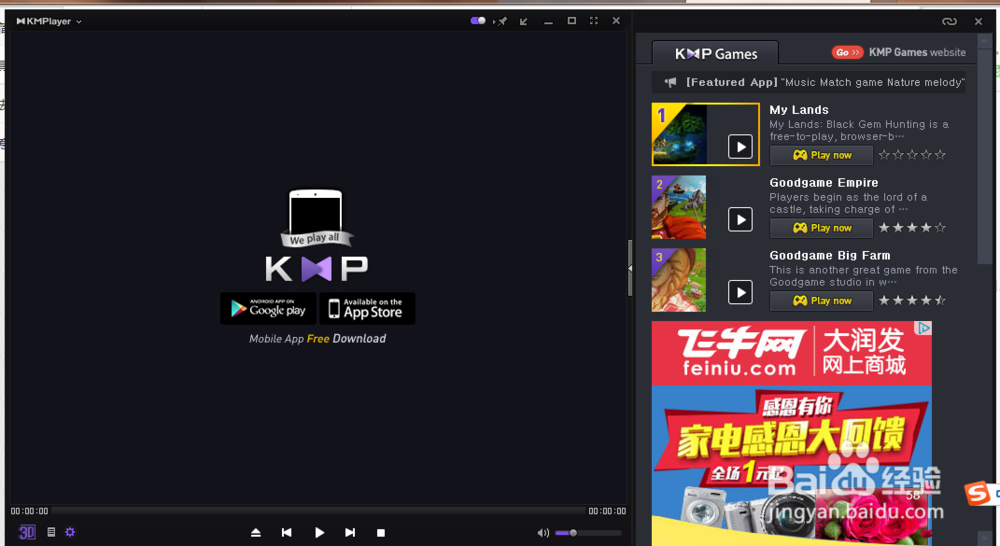Open the App Store download badge
Screen dimensions: 1000x546
(367, 309)
